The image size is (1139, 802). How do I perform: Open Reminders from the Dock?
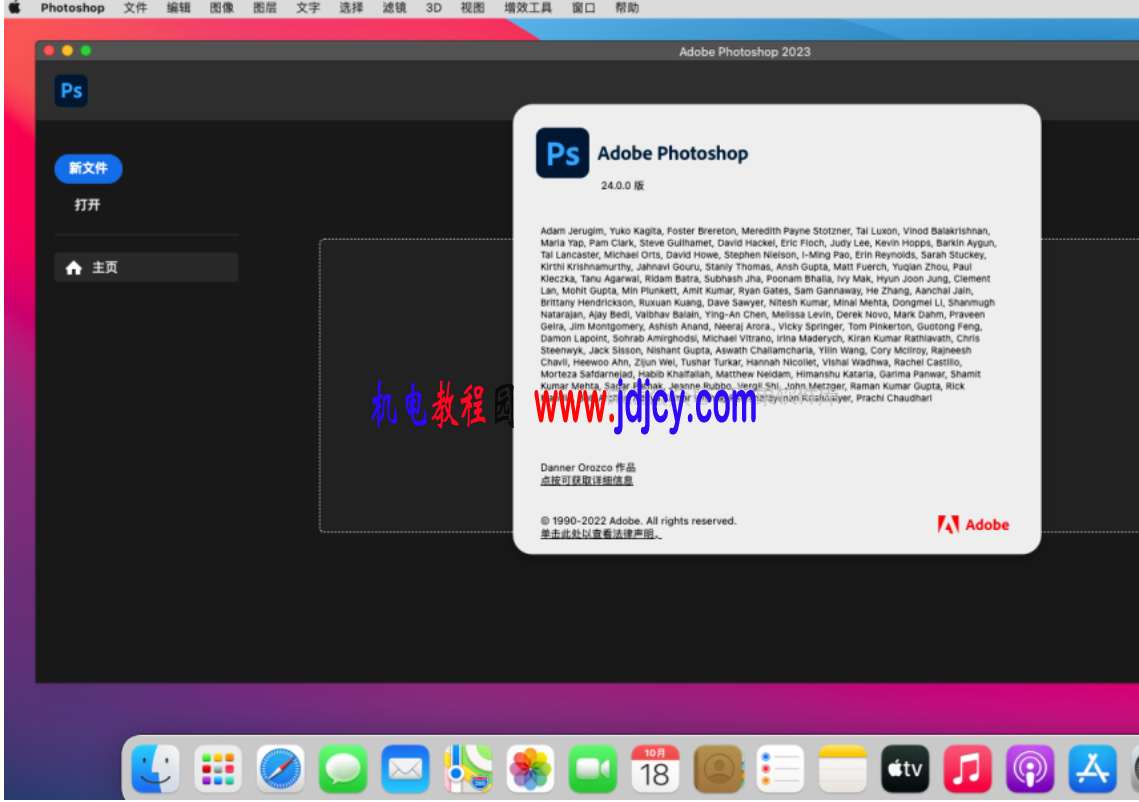[780, 769]
